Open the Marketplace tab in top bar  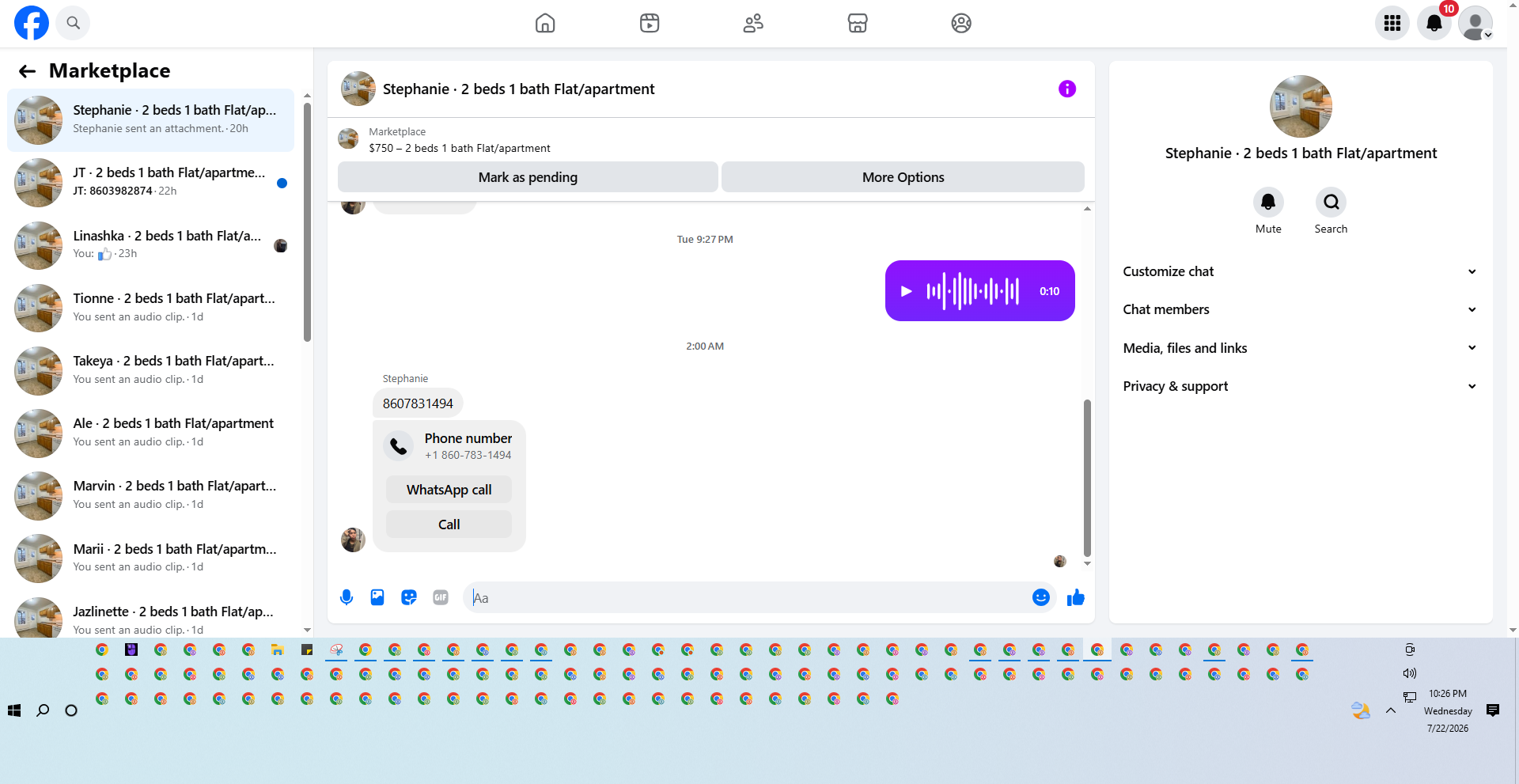tap(858, 23)
